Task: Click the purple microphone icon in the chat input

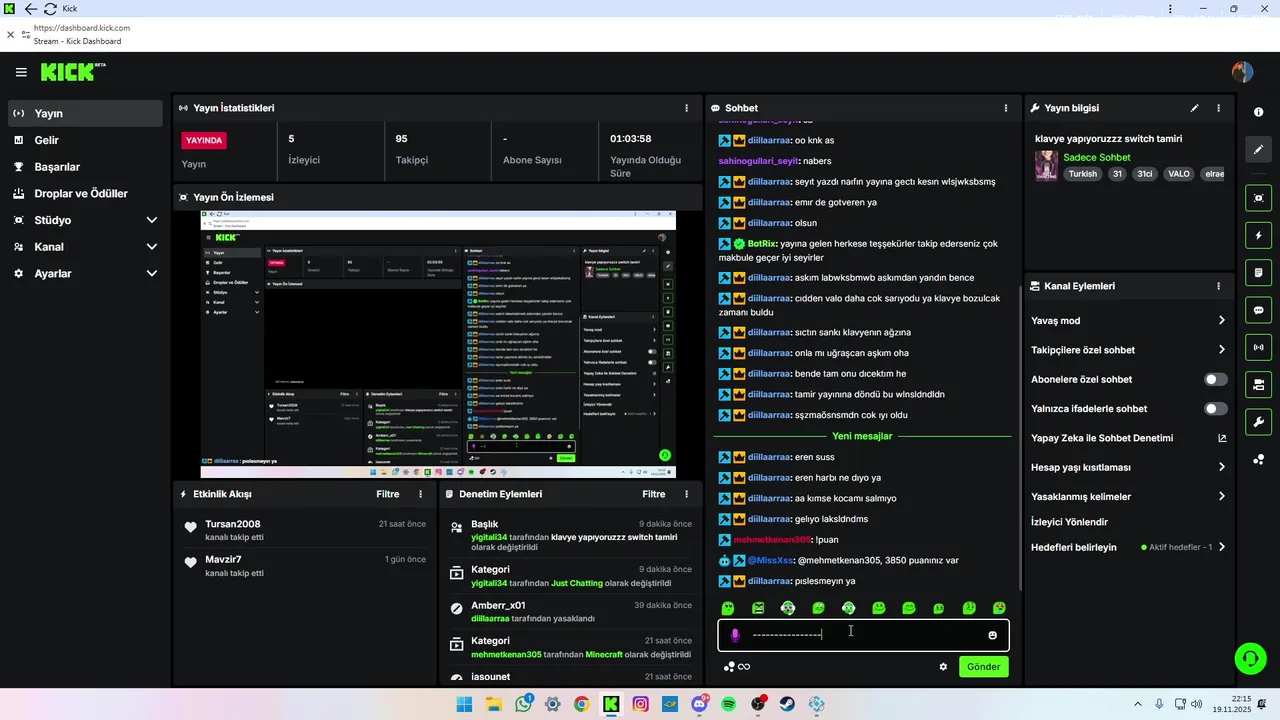Action: (735, 635)
